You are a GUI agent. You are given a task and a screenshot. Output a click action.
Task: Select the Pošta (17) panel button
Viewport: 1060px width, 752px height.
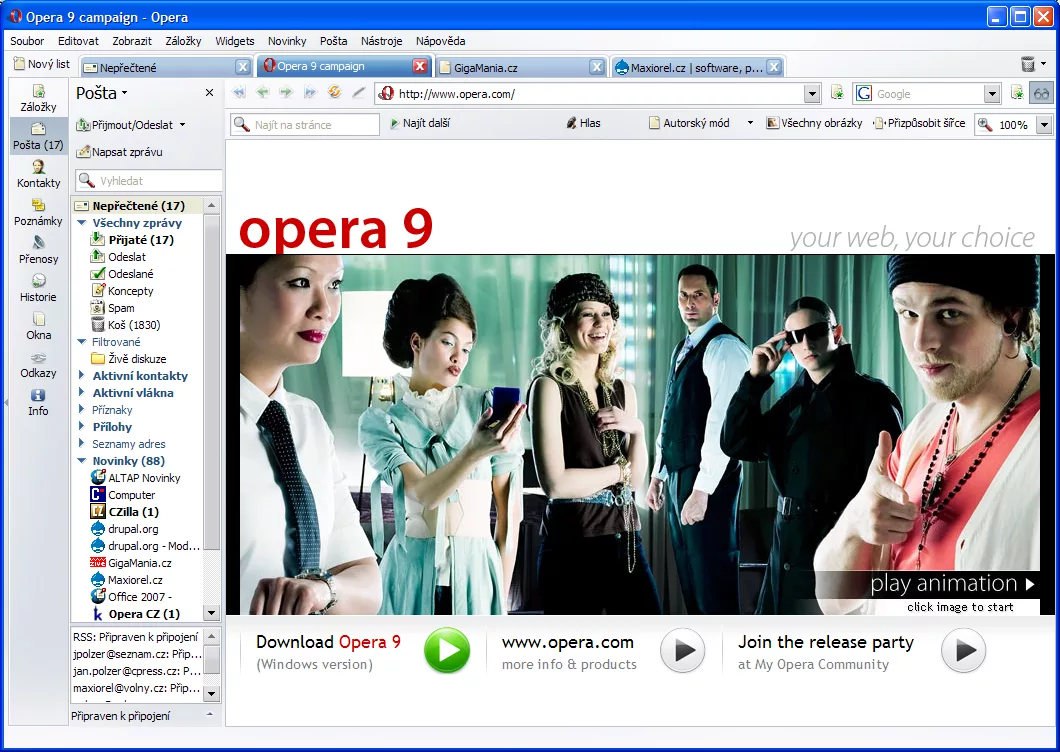tap(39, 136)
